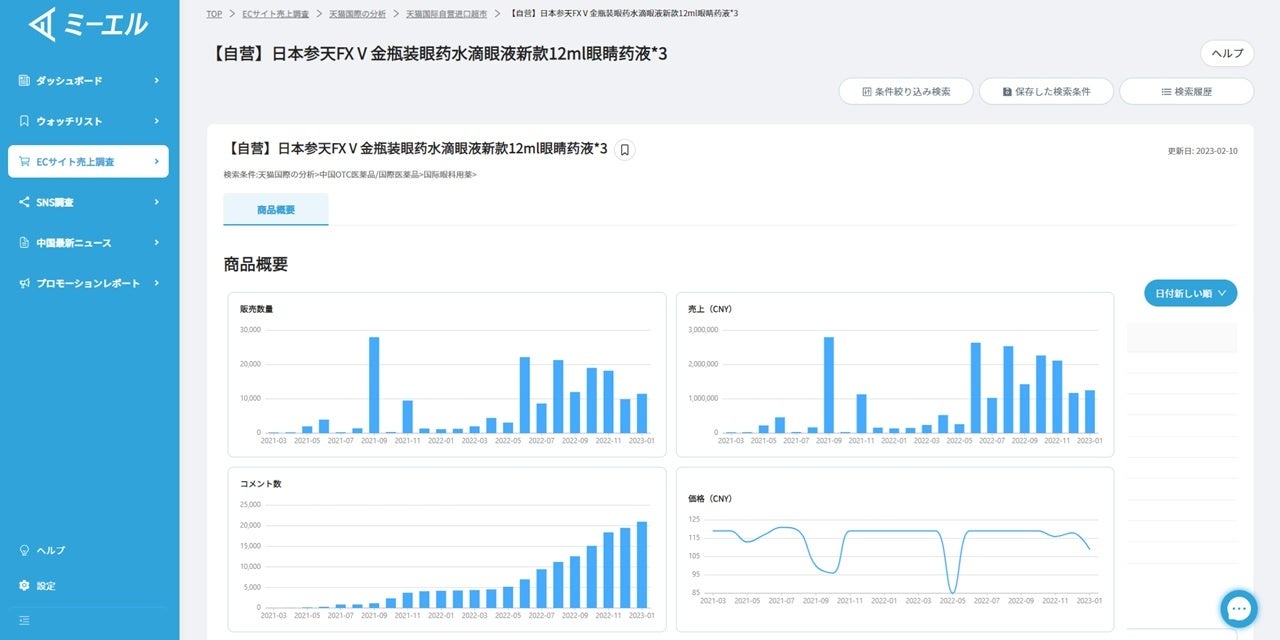
Task: Toggle the bookmark icon beside product title
Action: 624,150
